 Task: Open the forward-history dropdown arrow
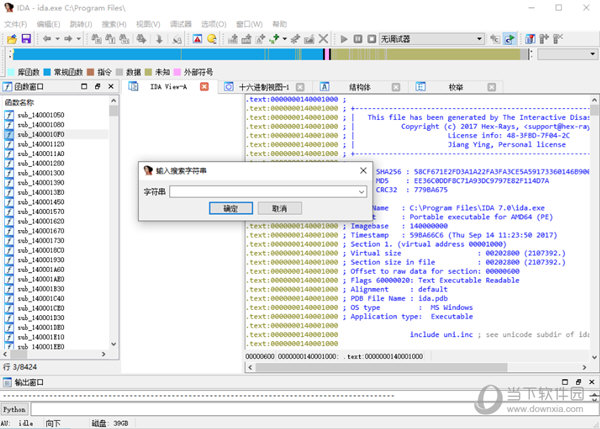[78, 39]
